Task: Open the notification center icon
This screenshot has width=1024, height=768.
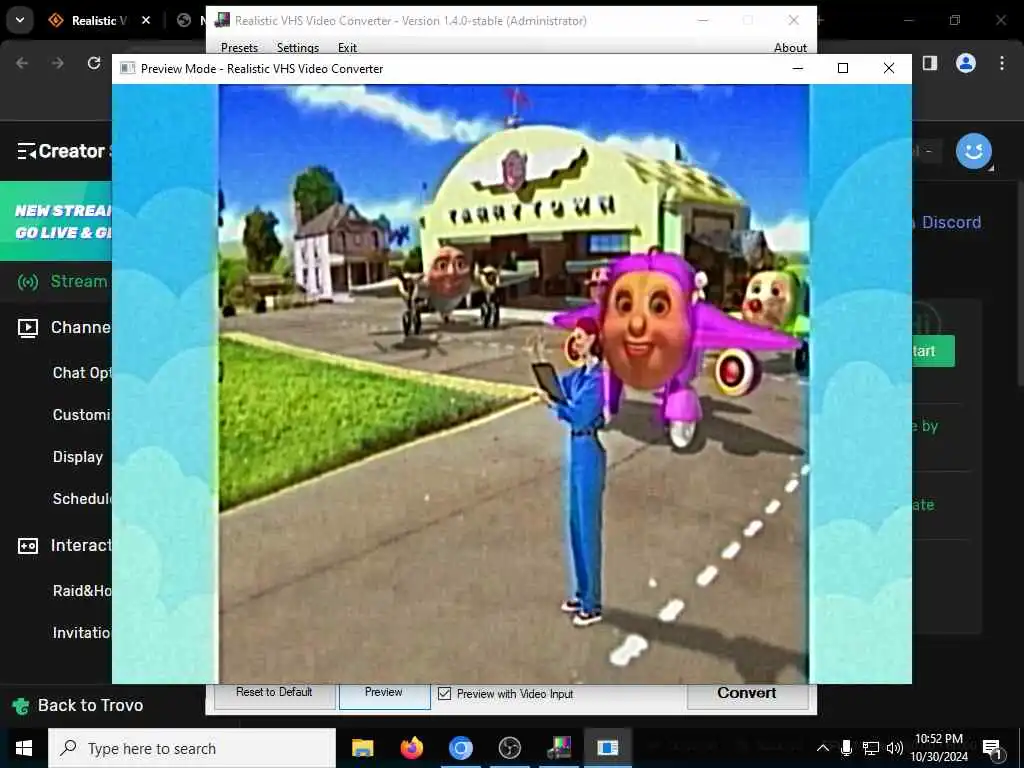Action: click(992, 749)
